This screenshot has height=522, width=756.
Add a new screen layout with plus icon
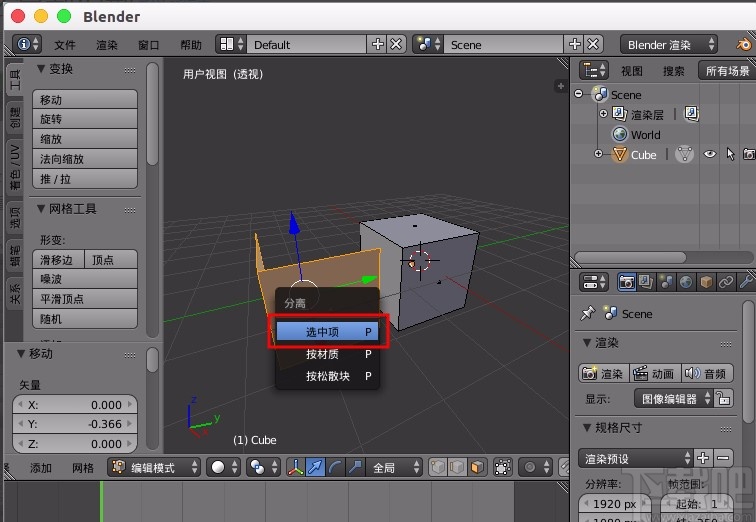[x=378, y=44]
